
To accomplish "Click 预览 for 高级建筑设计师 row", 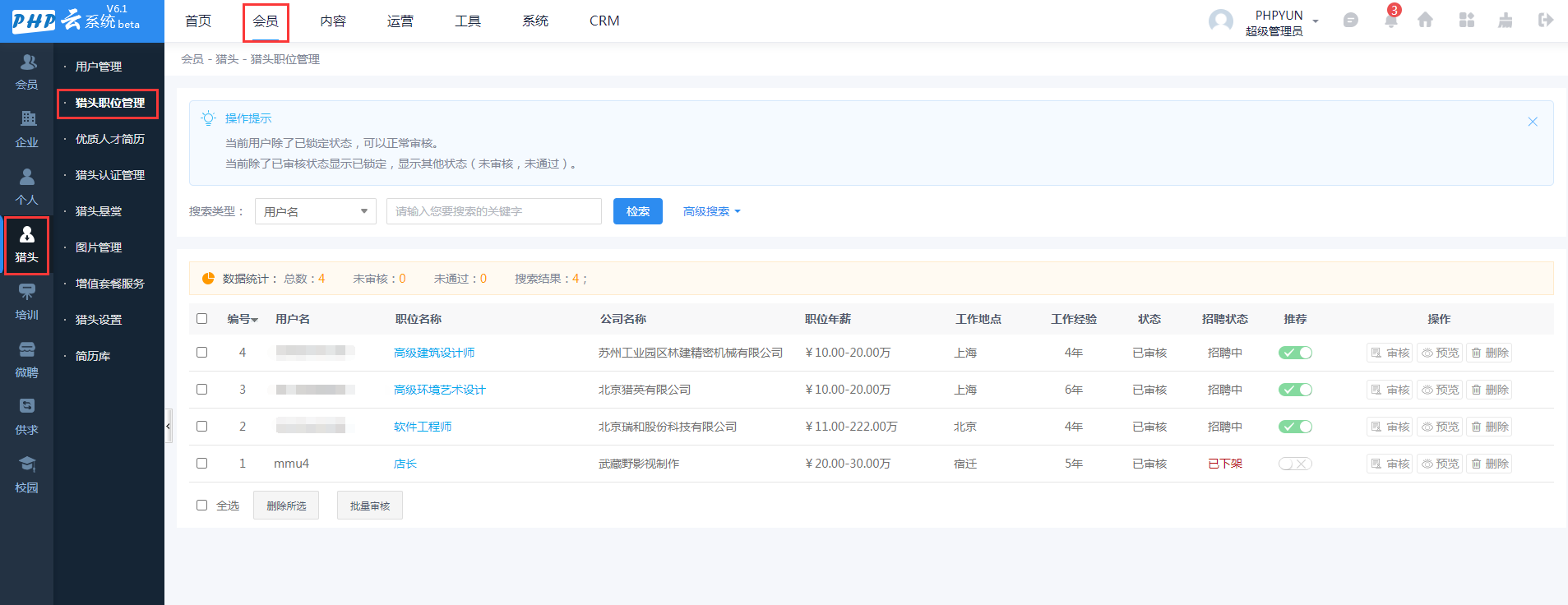I will 1440,353.
